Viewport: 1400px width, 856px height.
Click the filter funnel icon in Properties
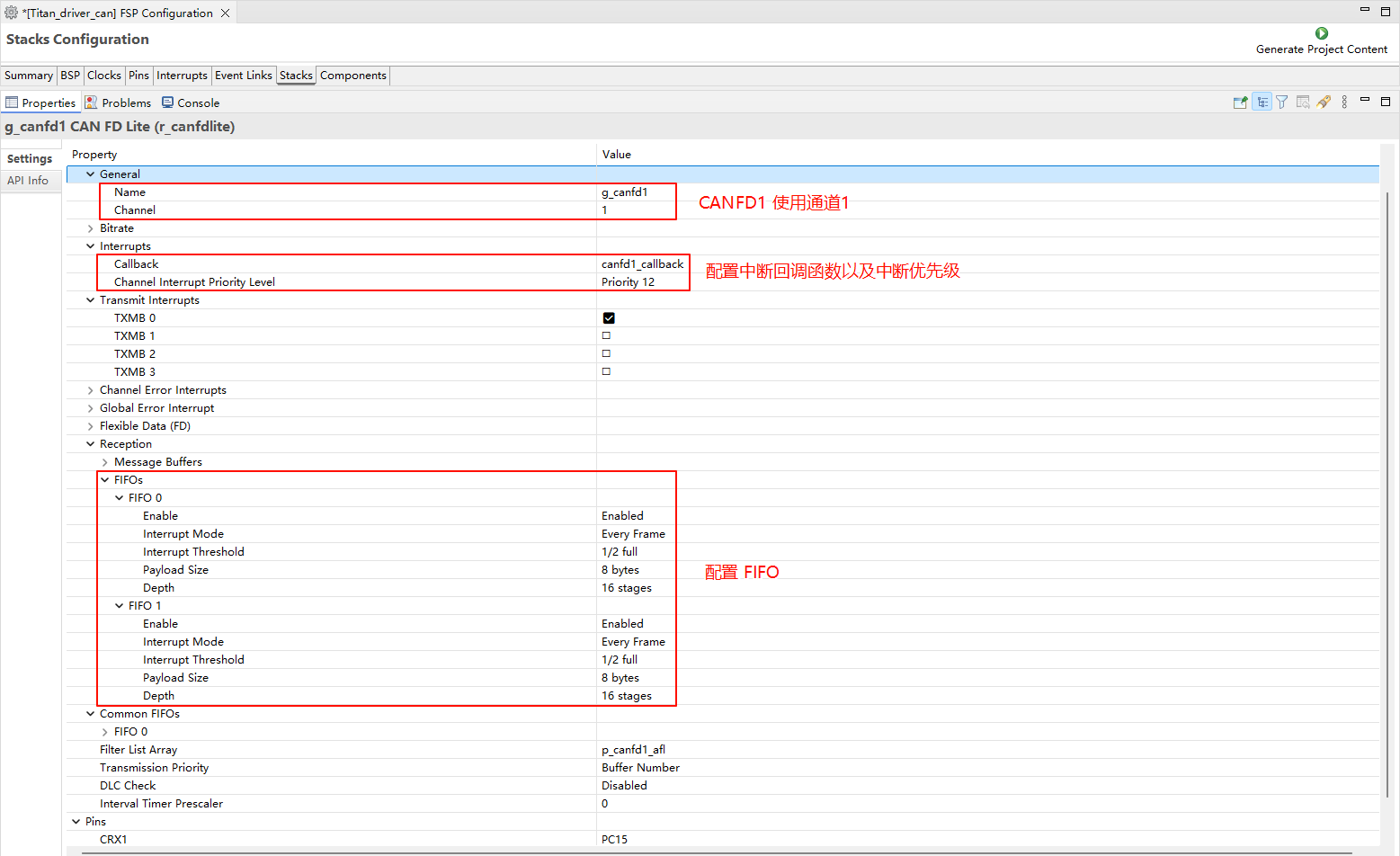coord(1282,103)
